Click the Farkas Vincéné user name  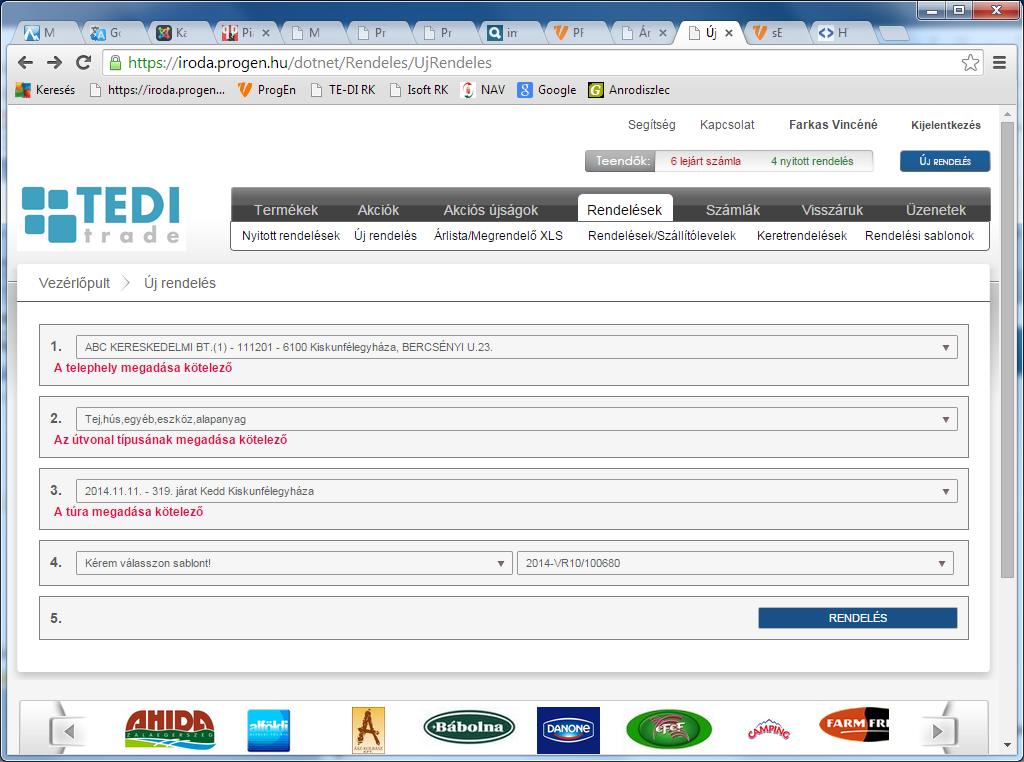pyautogui.click(x=833, y=125)
